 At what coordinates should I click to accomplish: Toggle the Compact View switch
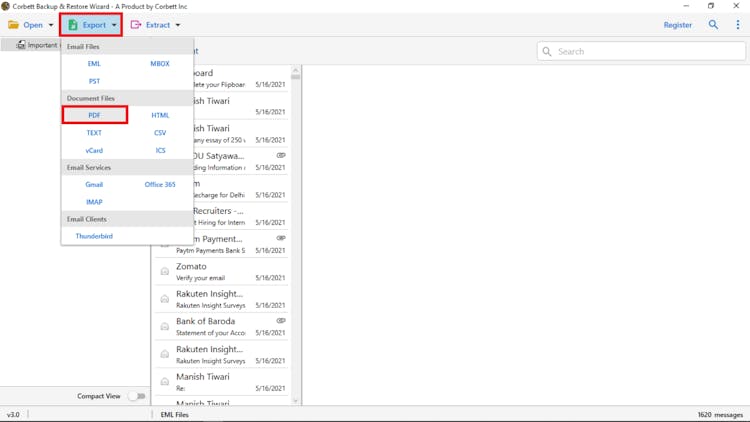[138, 396]
